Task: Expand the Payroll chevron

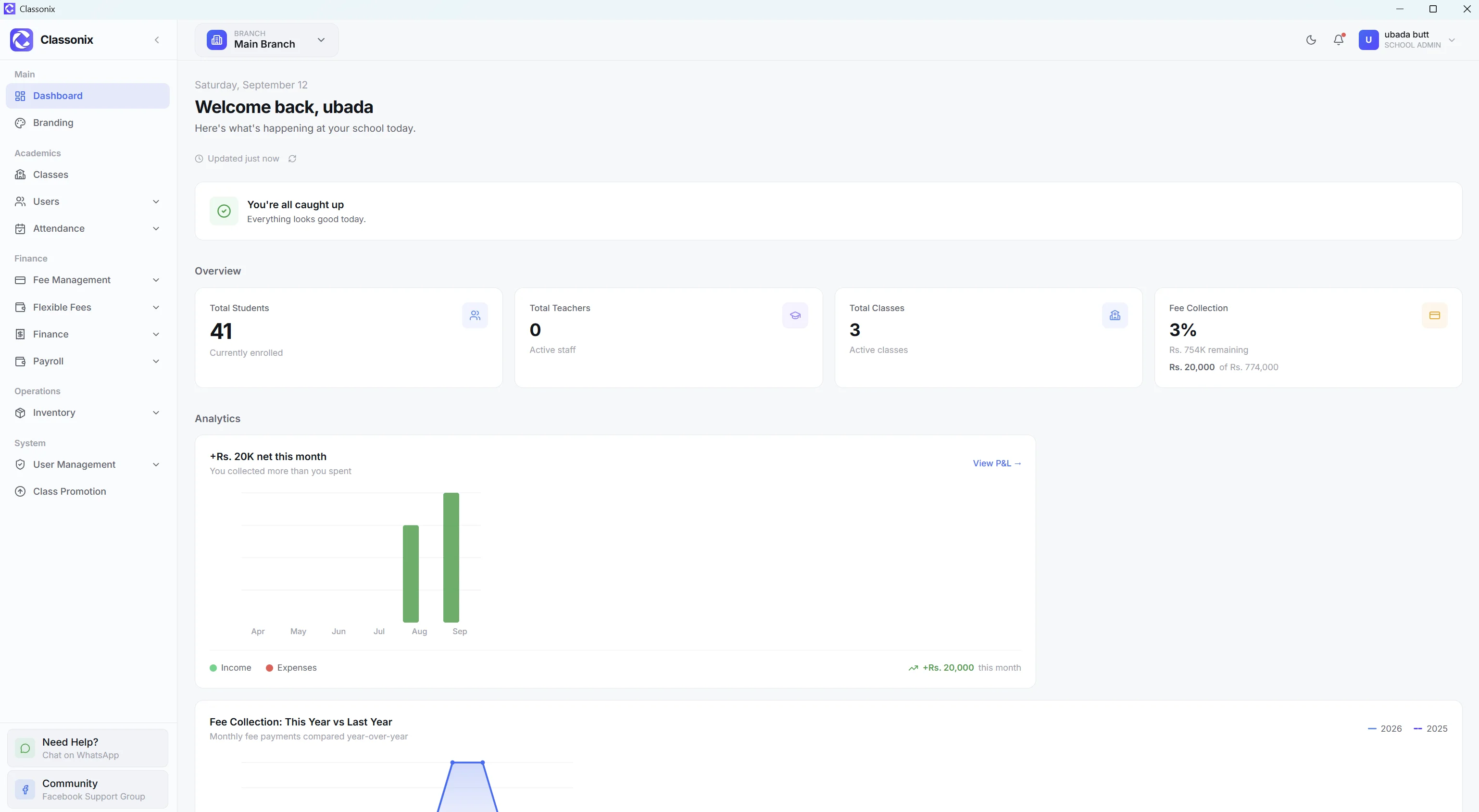Action: coord(156,361)
